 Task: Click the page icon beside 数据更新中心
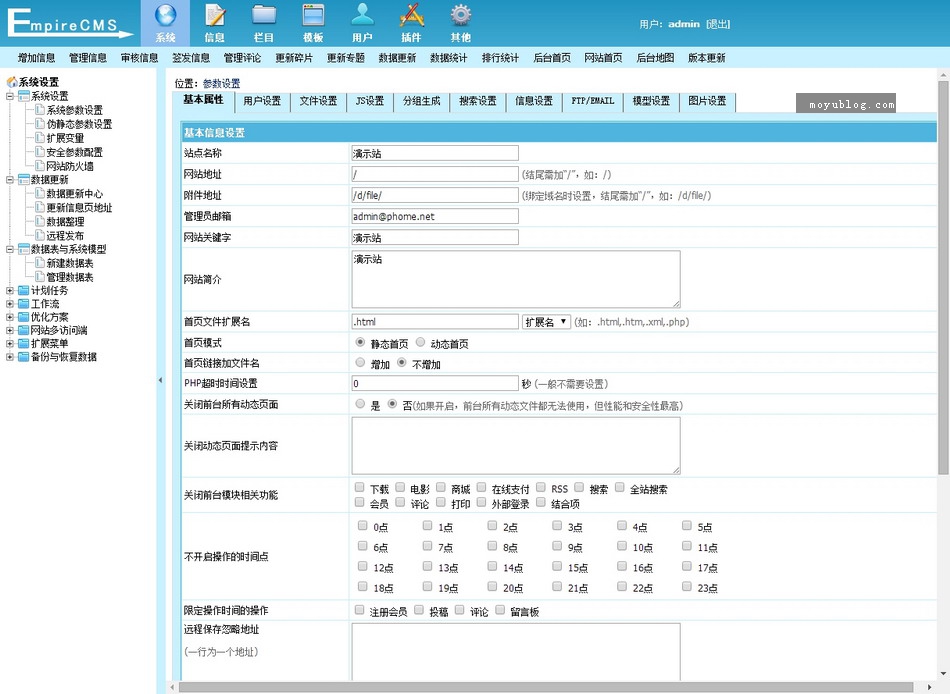(x=40, y=193)
